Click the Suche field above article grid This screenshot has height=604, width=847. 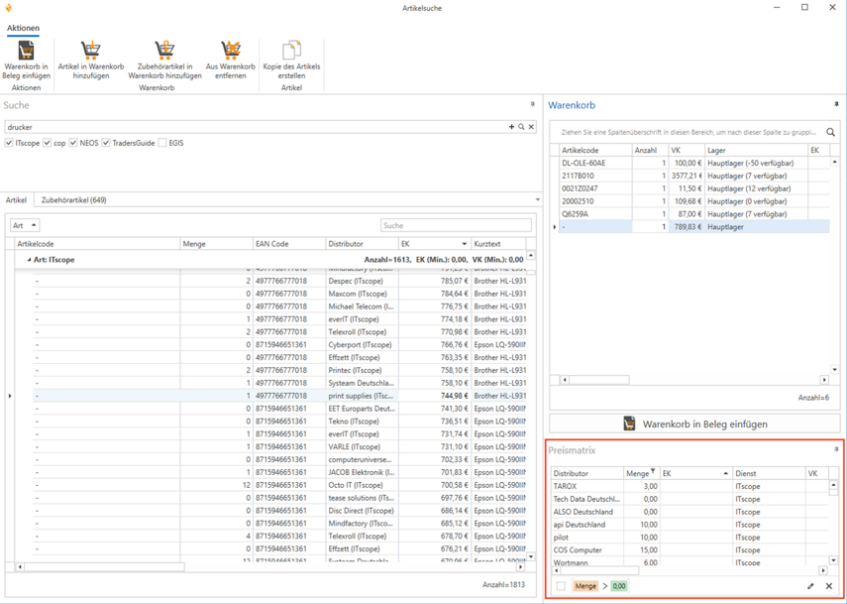point(456,226)
